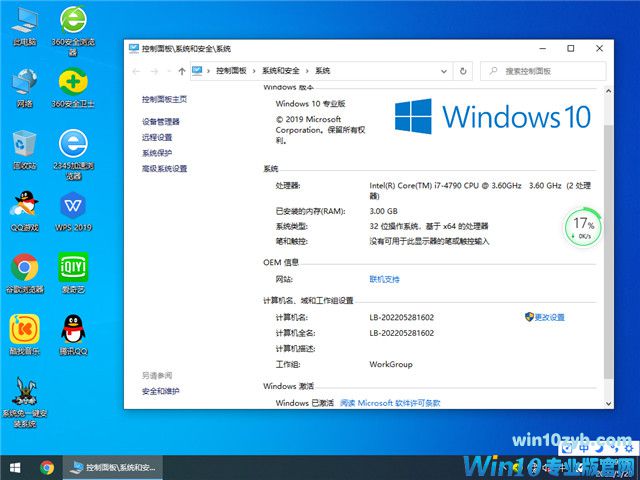The width and height of the screenshot is (640, 480).
Task: Click scrollbar down arrow in System window
Action: pyautogui.click(x=608, y=403)
